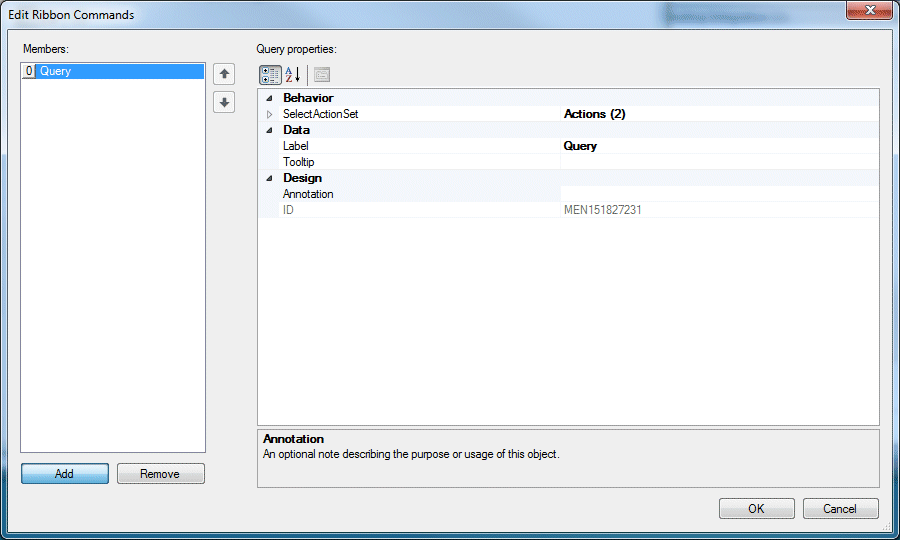Viewport: 900px width, 540px height.
Task: Collapse the Design category
Action: coord(269,178)
